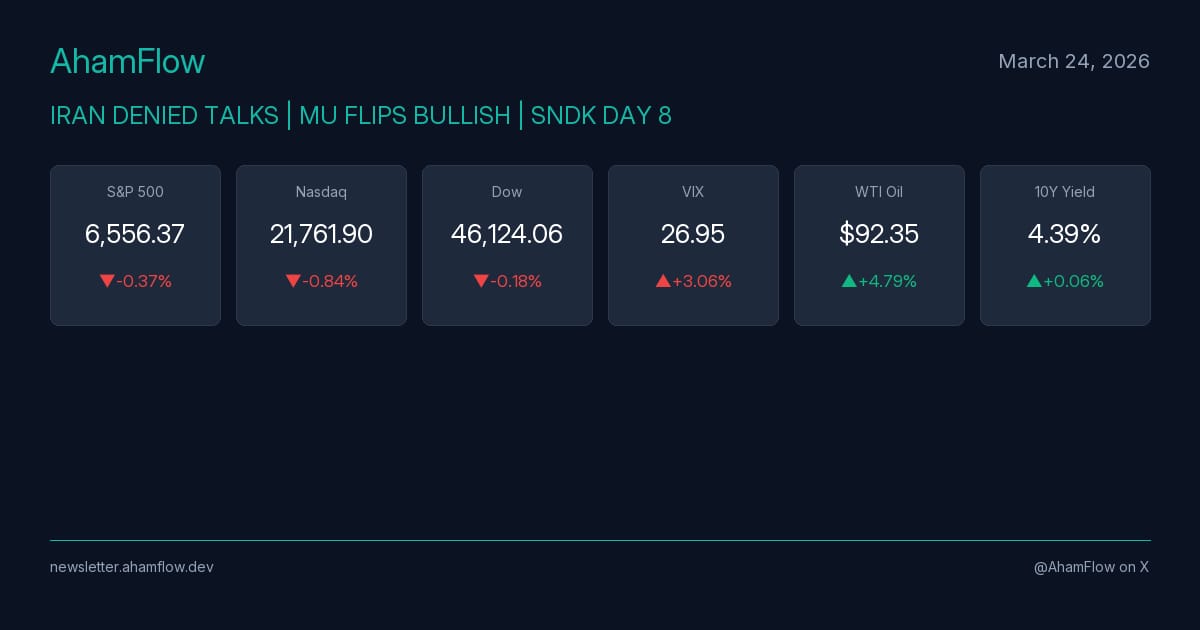The height and width of the screenshot is (630, 1200).
Task: Click the IRAN DENIED TALKS headline
Action: pyautogui.click(x=164, y=116)
